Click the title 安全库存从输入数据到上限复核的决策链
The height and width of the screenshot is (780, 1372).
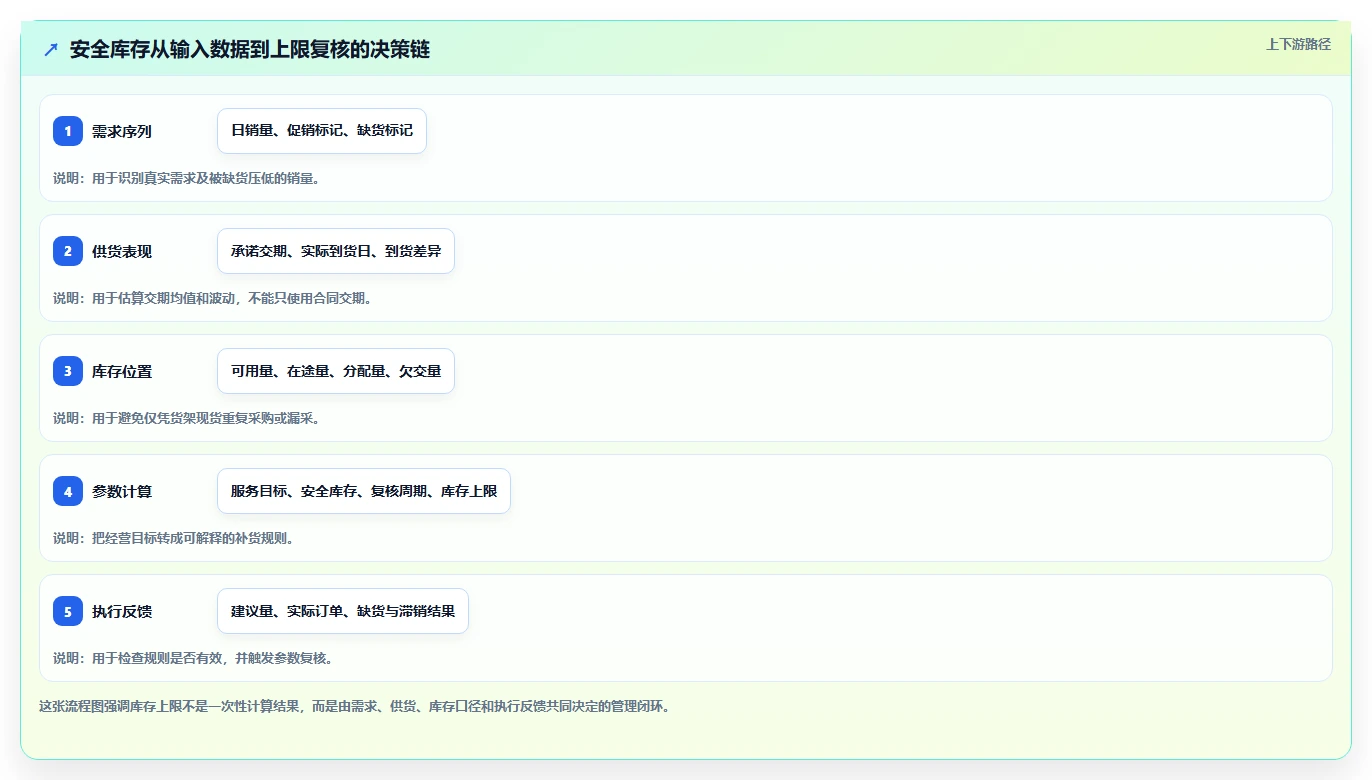pos(250,49)
